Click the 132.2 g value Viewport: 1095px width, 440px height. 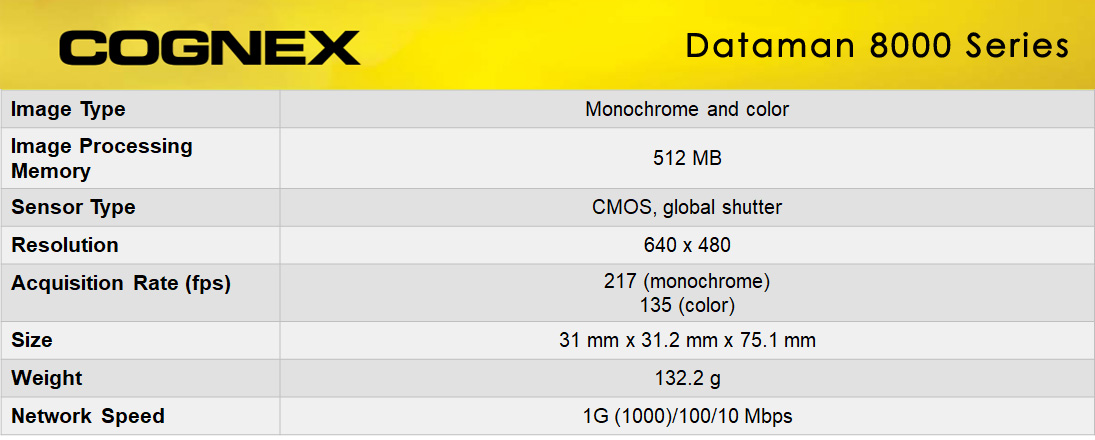pyautogui.click(x=687, y=379)
